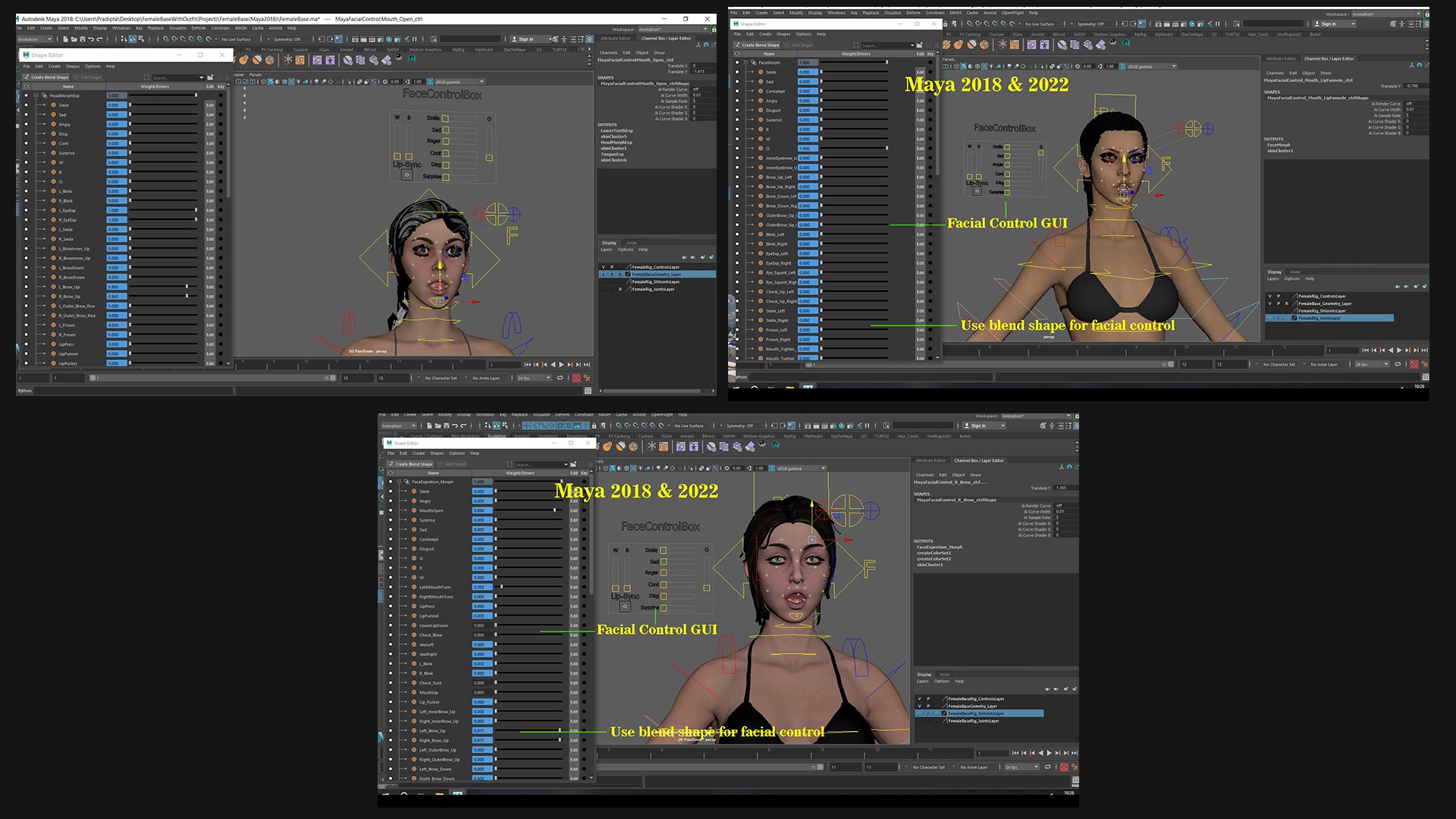Click Undo arrow icon in top-left Maya status line
The height and width of the screenshot is (819, 1456).
coord(91,39)
